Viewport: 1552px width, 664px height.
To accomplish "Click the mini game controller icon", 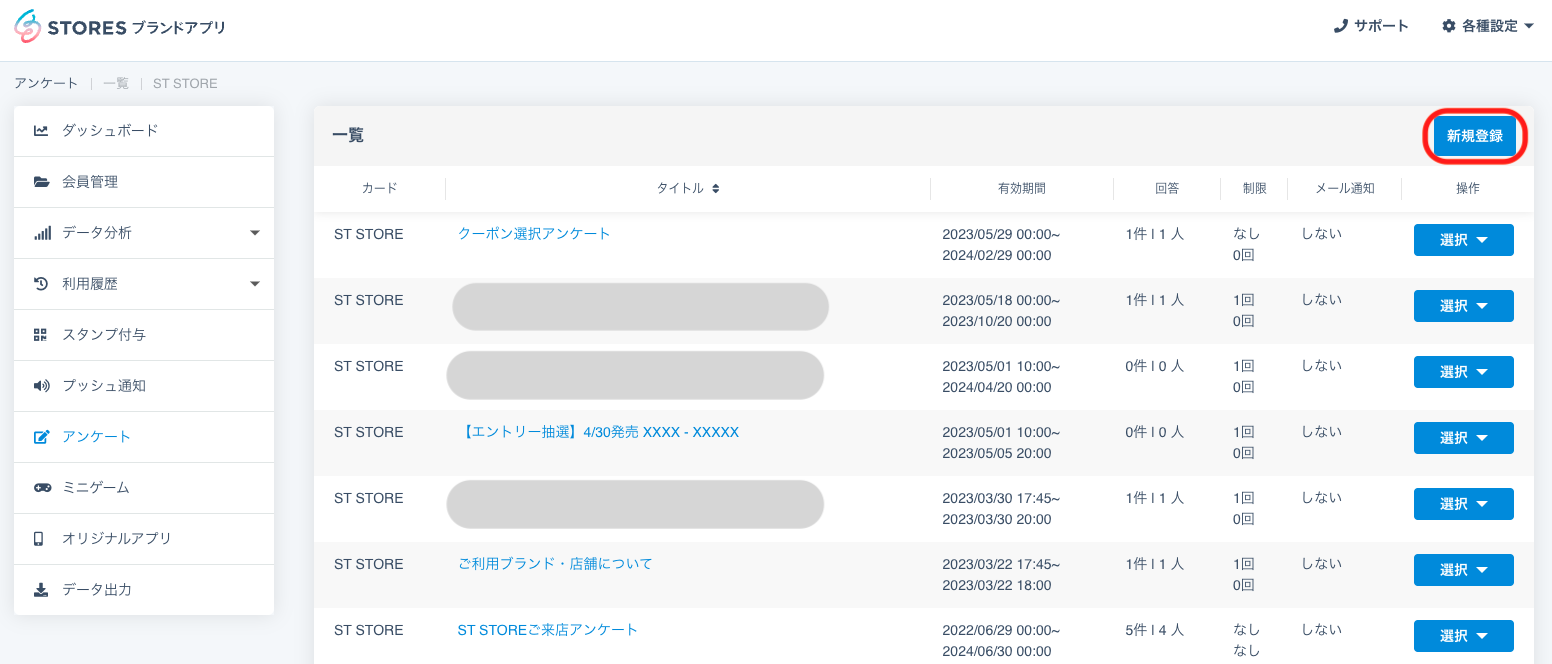I will tap(41, 488).
